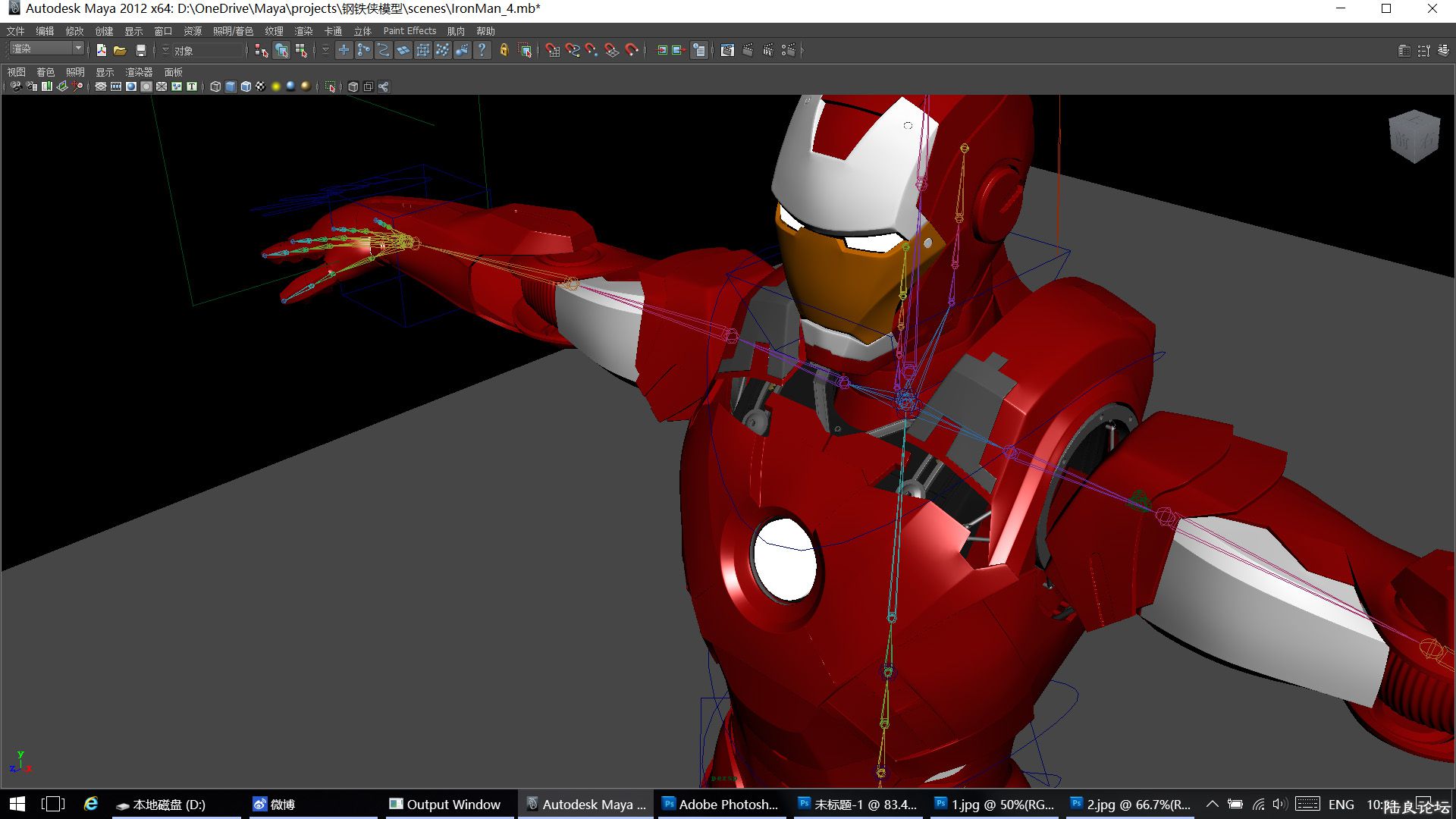1456x819 pixels.
Task: Toggle smooth shade all cube in viewport
Action: click(x=231, y=86)
